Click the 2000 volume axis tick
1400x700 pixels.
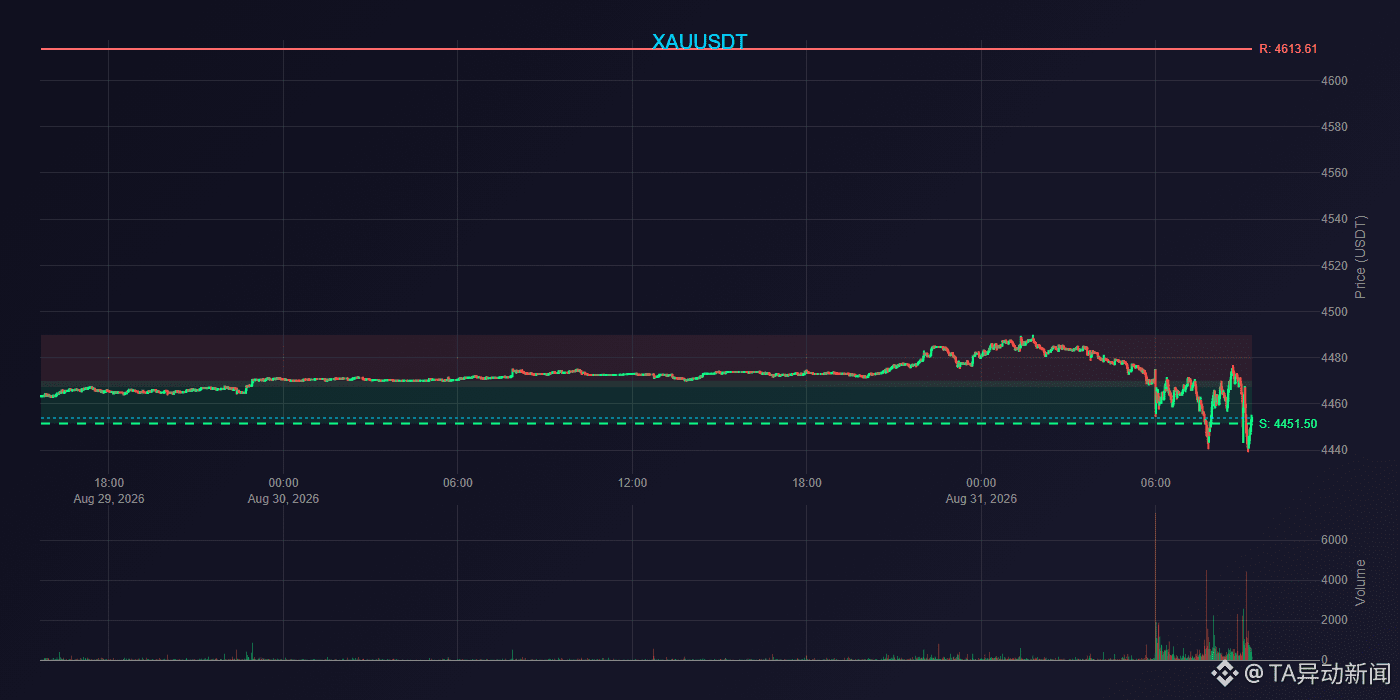[x=1333, y=620]
